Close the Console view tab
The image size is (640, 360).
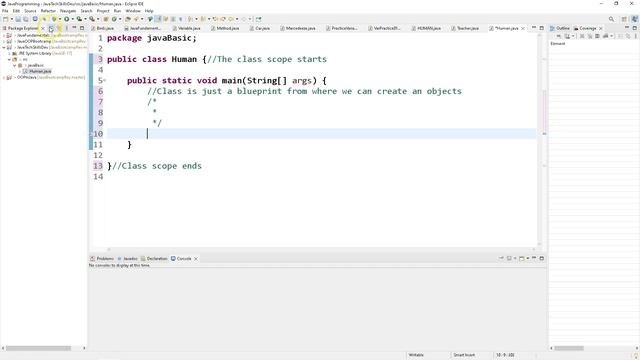[196, 259]
